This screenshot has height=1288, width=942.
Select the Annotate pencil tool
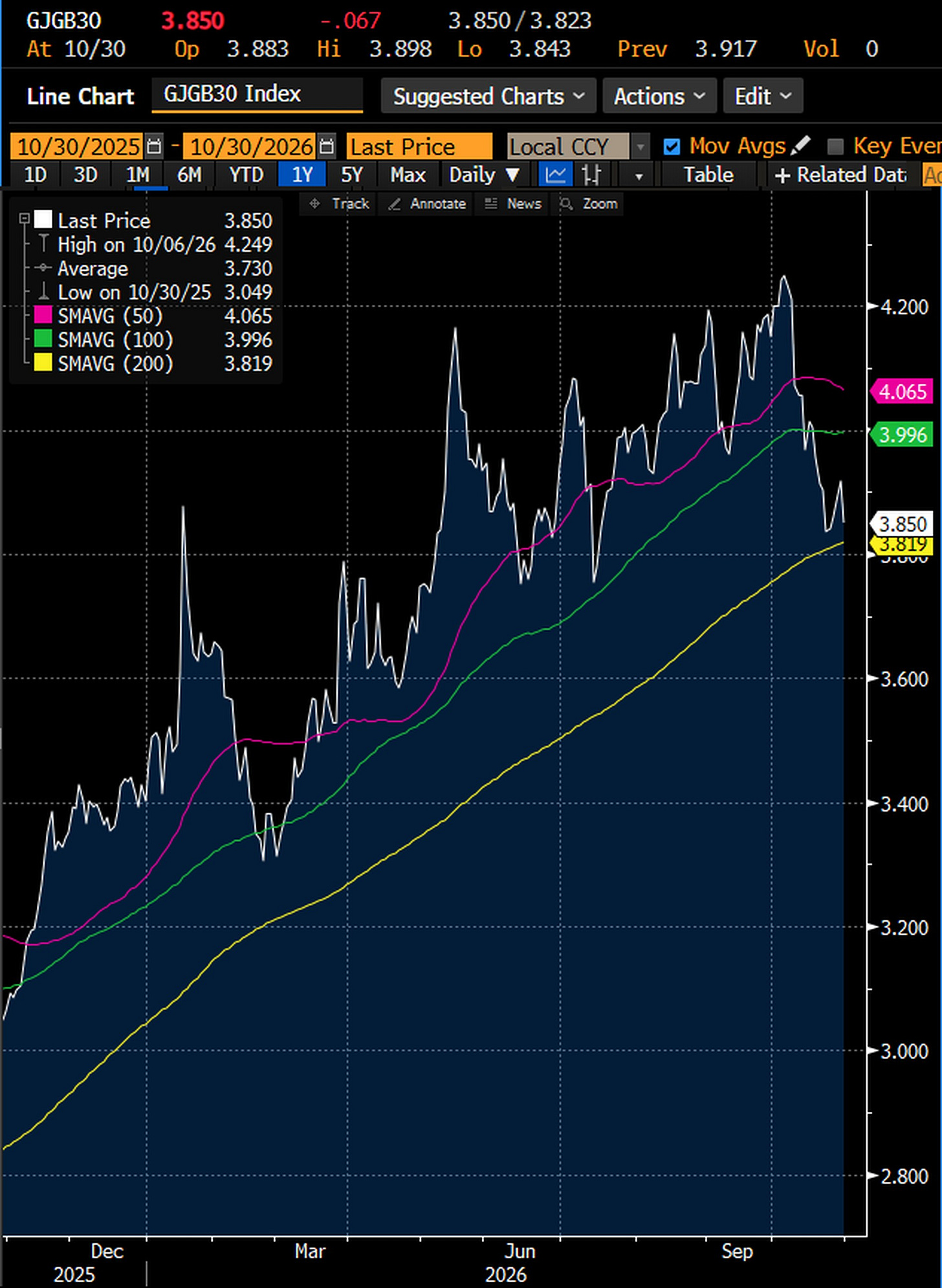(427, 204)
